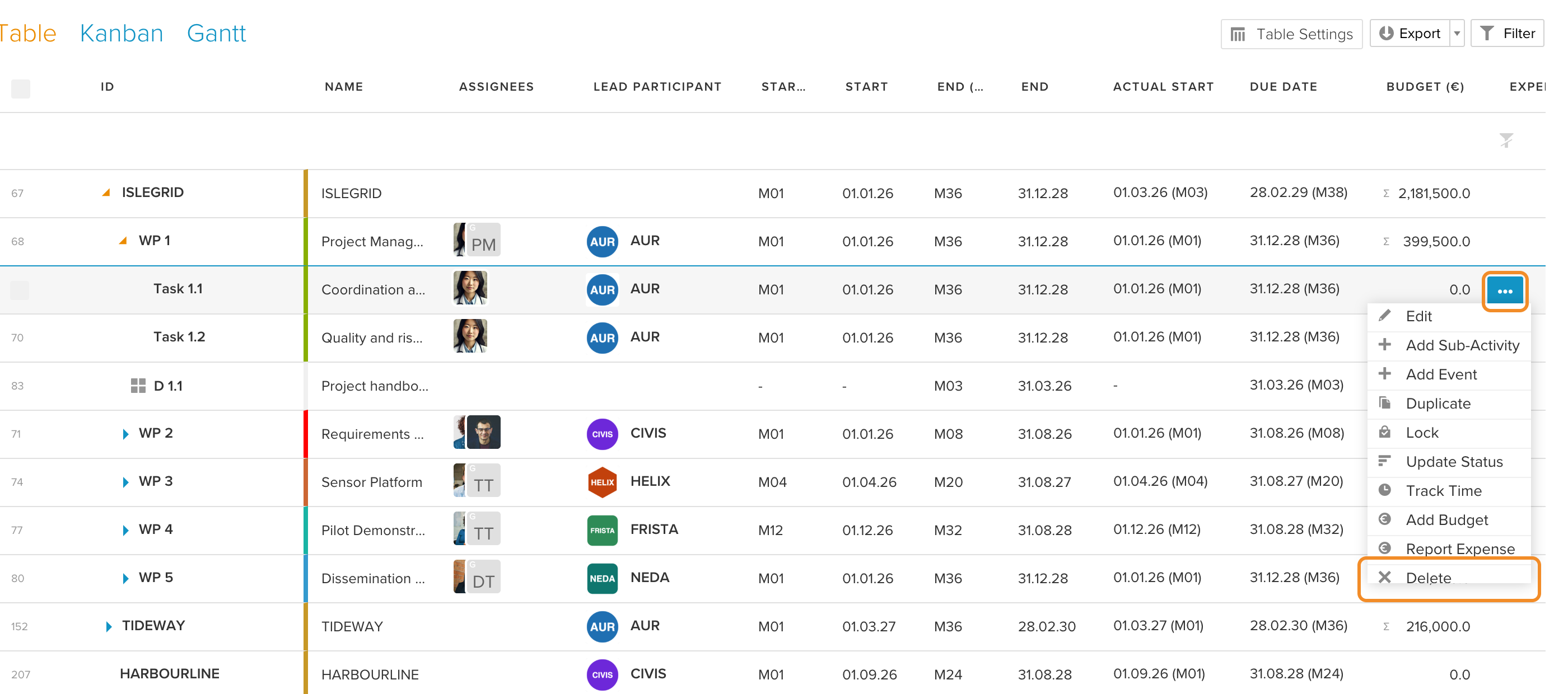This screenshot has width=1568, height=694.
Task: Open the Filter panel
Action: point(1506,34)
